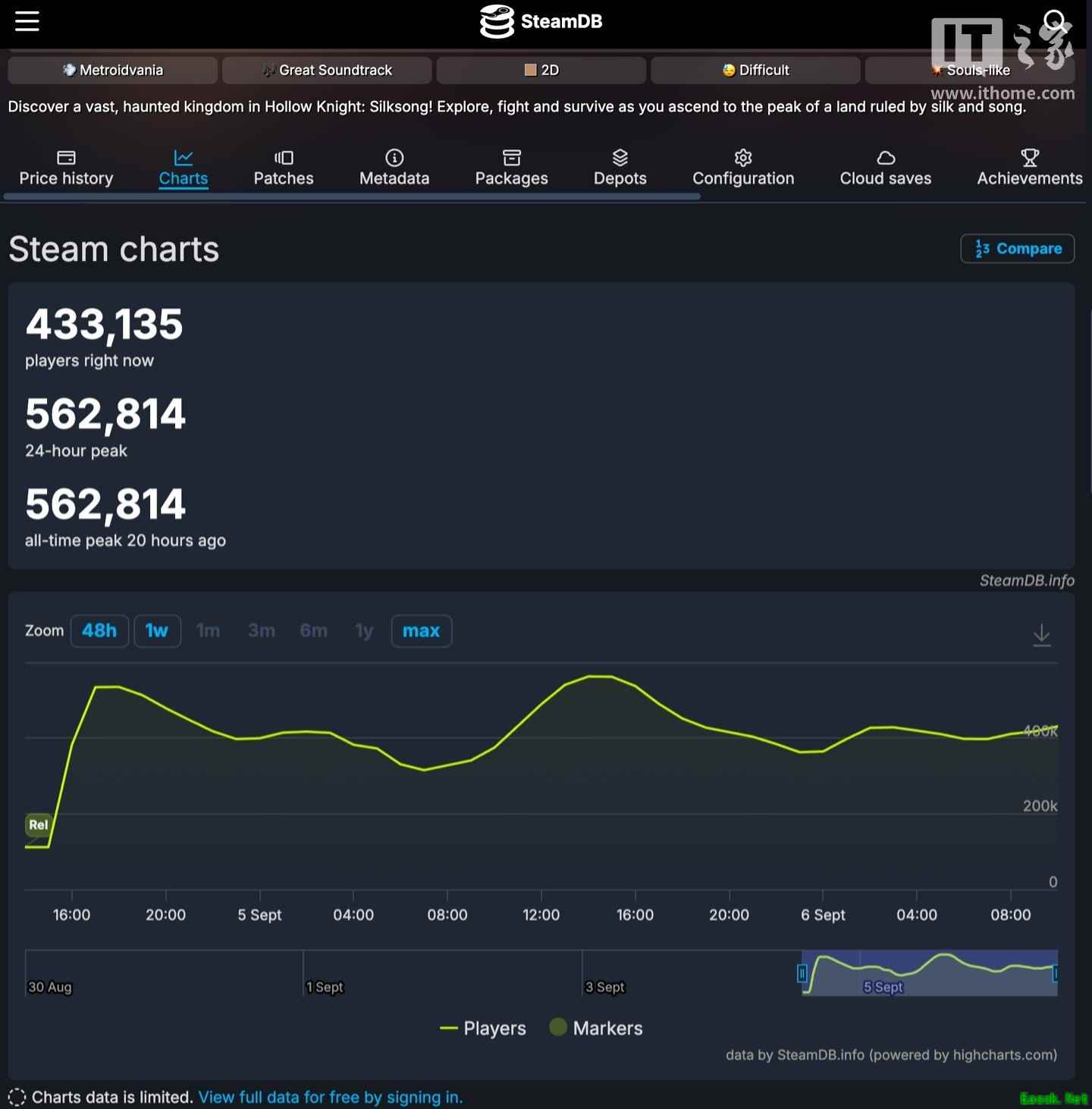Toggle the Markers series visibility
1092x1109 pixels.
(x=596, y=1028)
